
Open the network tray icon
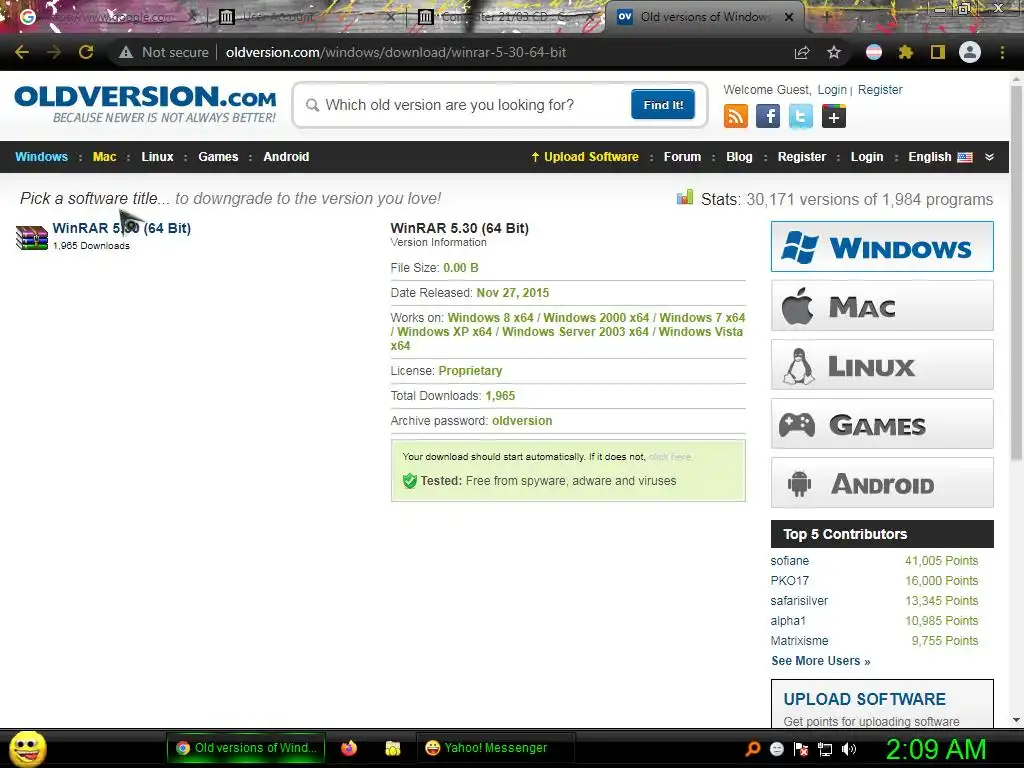pos(825,749)
